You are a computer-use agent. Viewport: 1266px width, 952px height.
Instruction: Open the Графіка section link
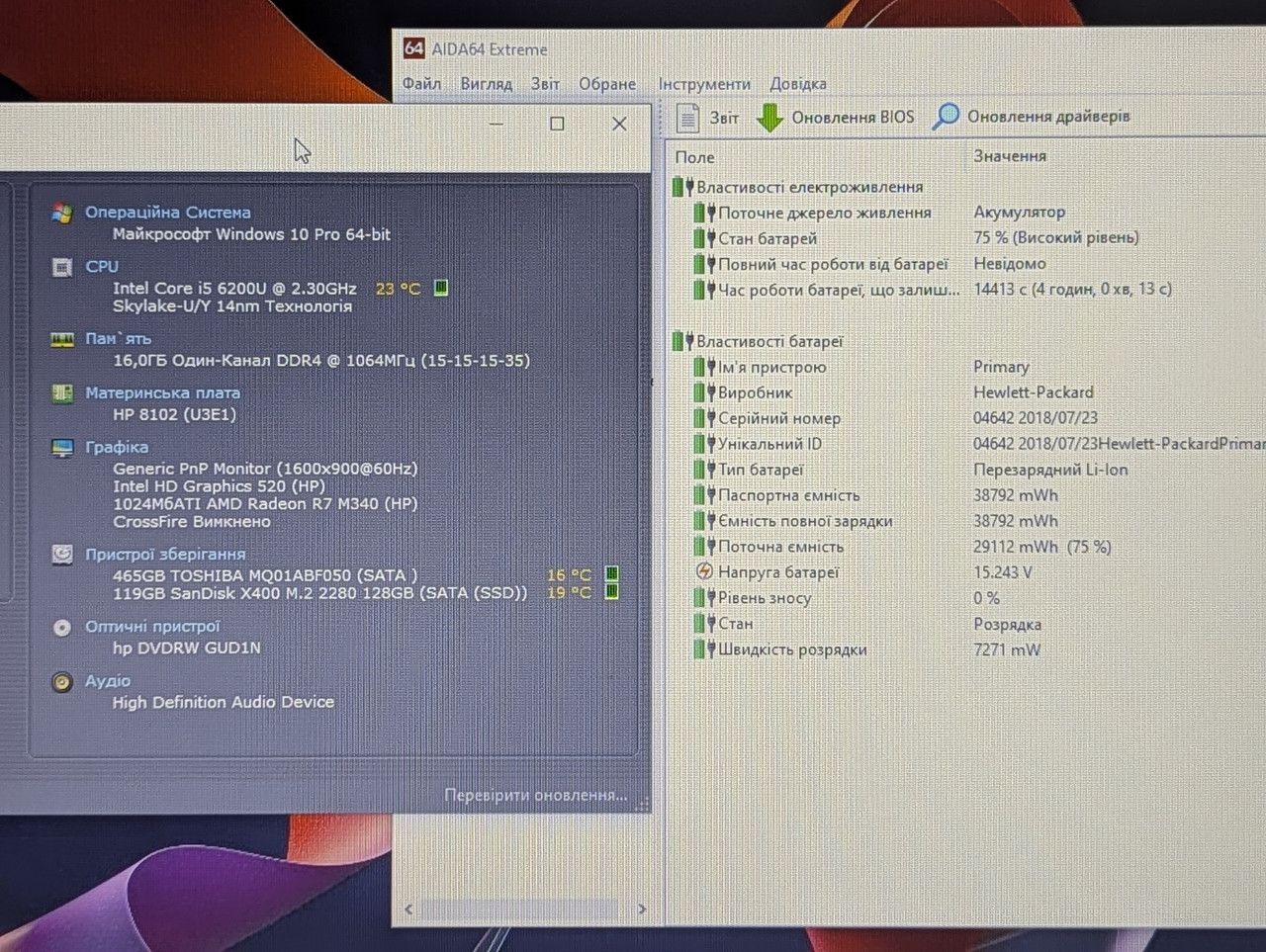pyautogui.click(x=117, y=448)
